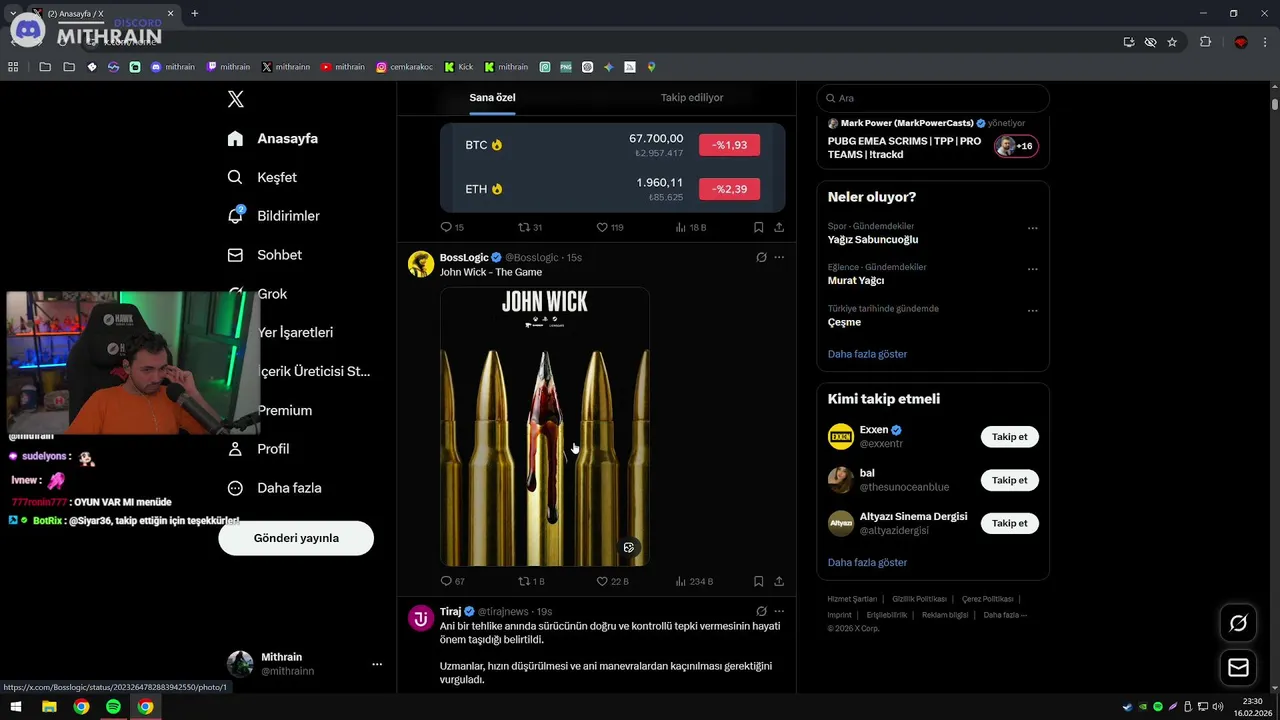Repost the BossLogic John Wick post
The height and width of the screenshot is (720, 1280).
click(531, 581)
